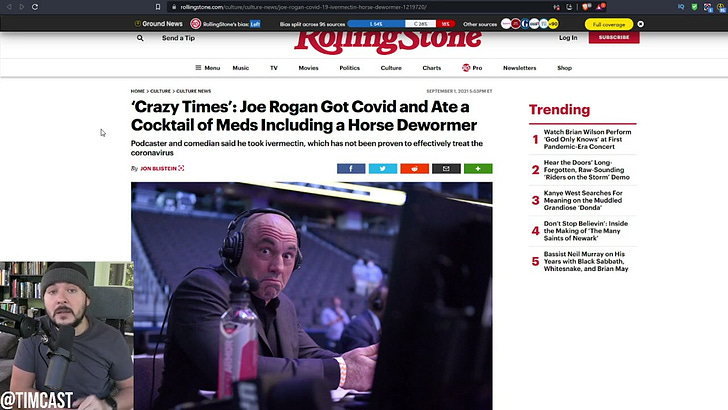728x410 pixels.
Task: Click the Trending heading
Action: [x=559, y=110]
